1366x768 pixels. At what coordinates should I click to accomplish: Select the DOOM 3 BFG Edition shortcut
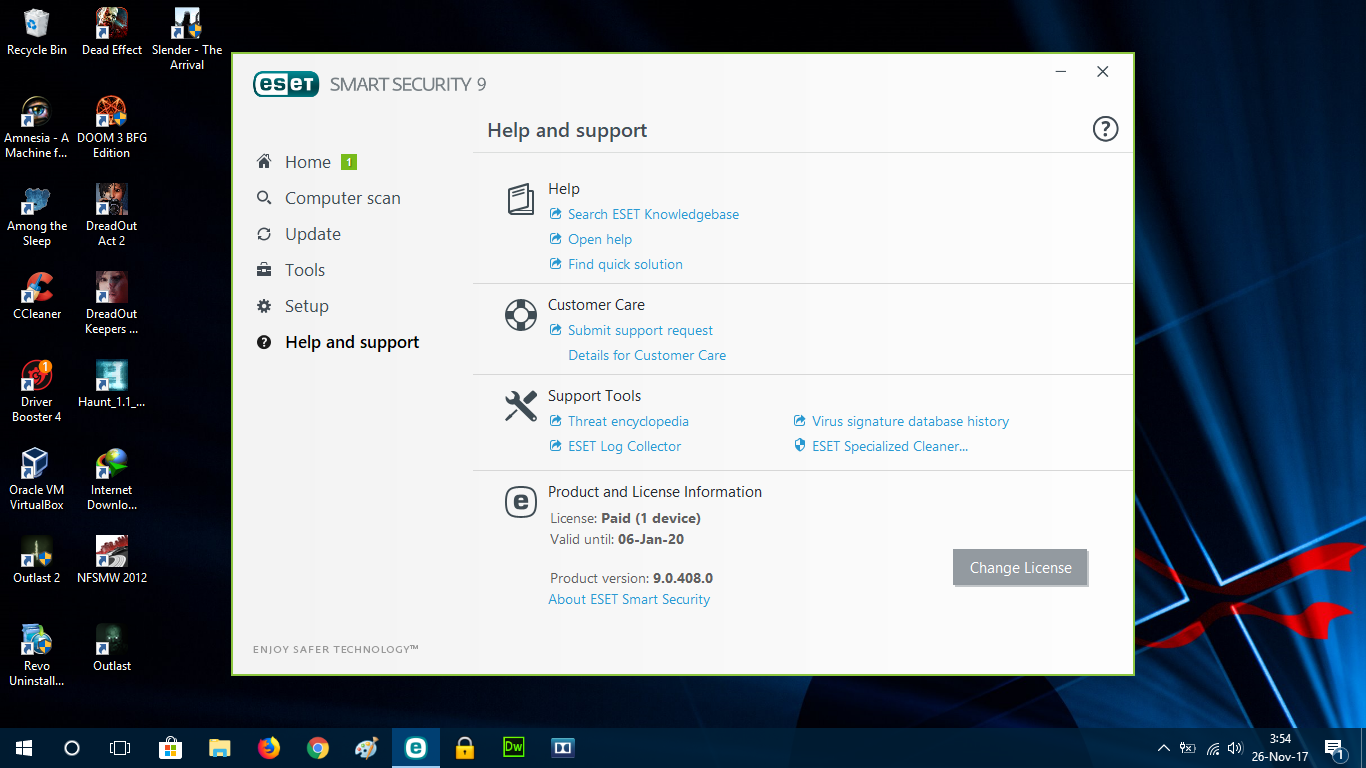click(112, 128)
